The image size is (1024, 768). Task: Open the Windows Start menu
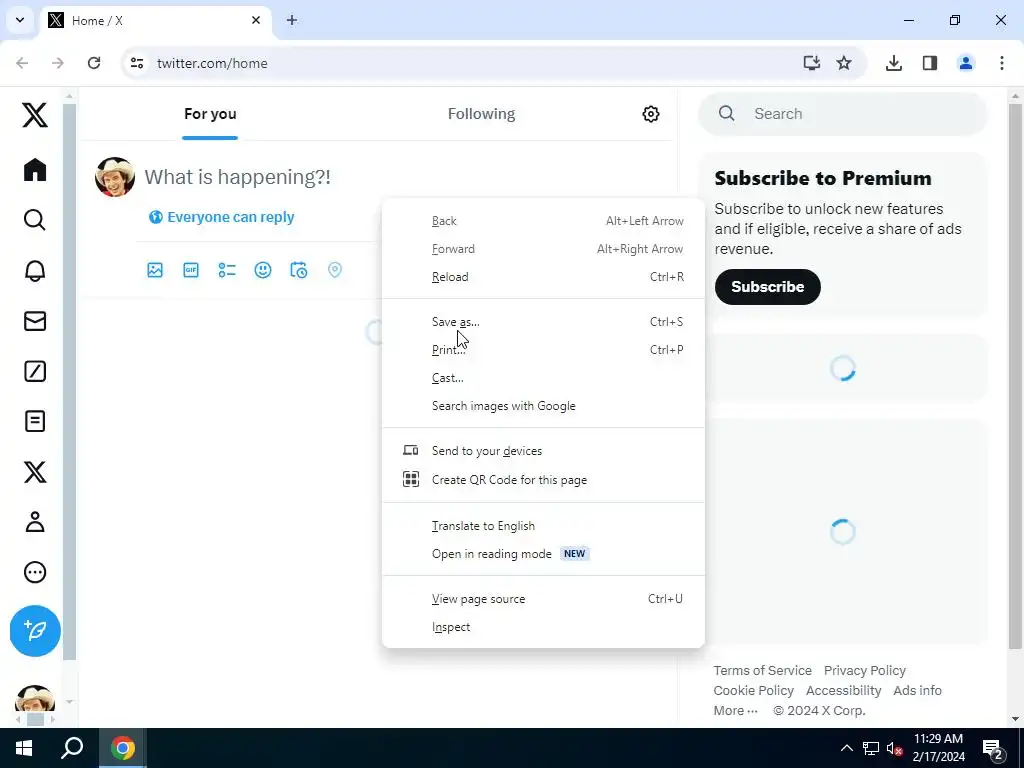(24, 748)
